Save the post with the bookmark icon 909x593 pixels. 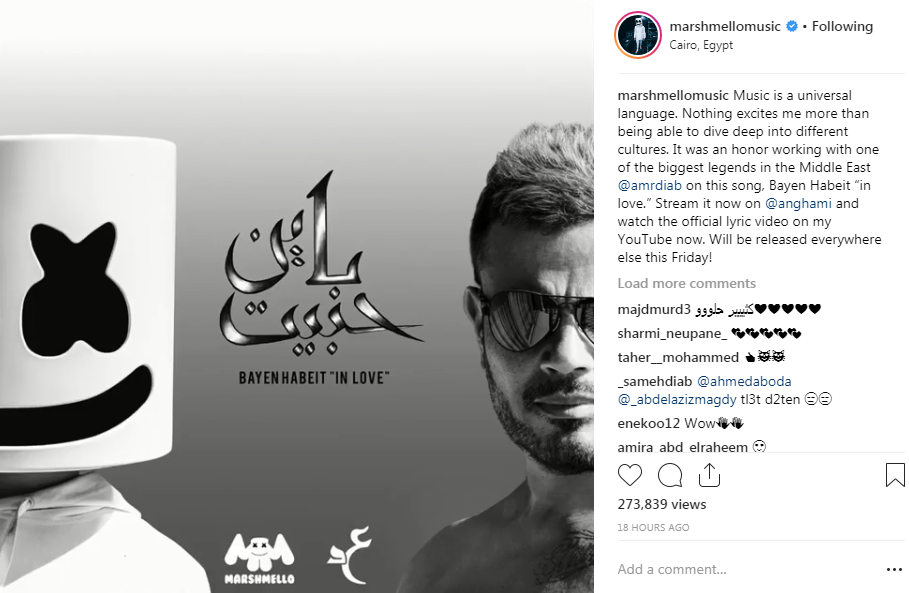pyautogui.click(x=895, y=475)
